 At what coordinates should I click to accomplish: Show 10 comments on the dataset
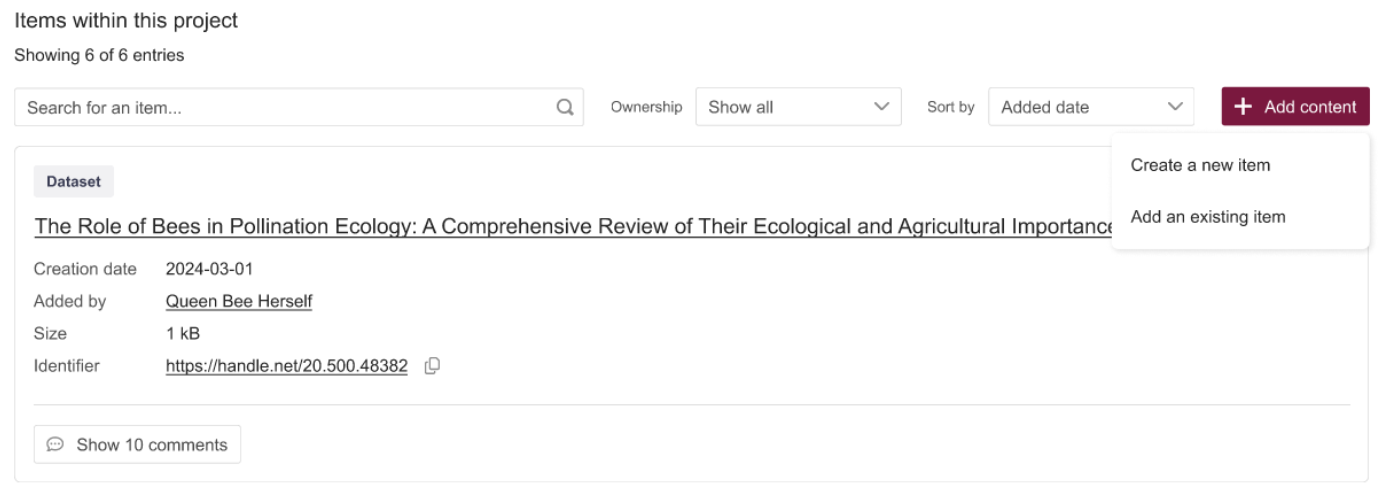(138, 445)
